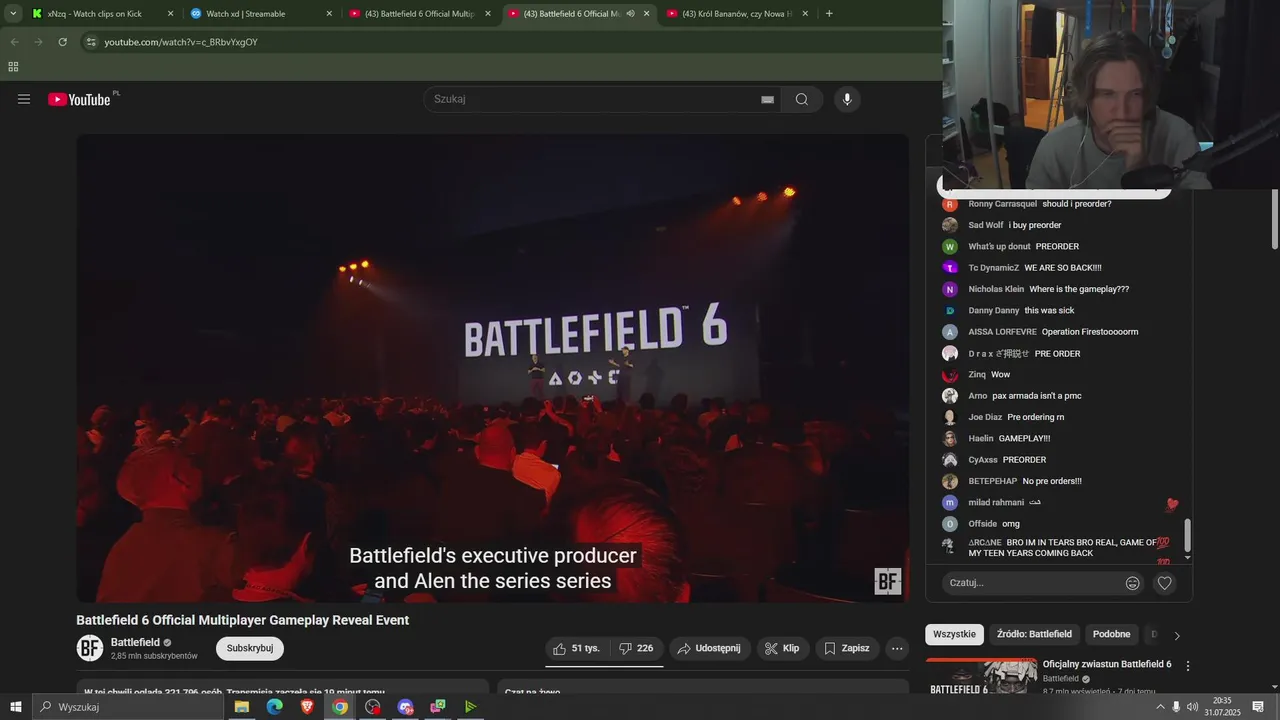Click the BF watermark on video
The width and height of the screenshot is (1280, 720).
coord(888,581)
